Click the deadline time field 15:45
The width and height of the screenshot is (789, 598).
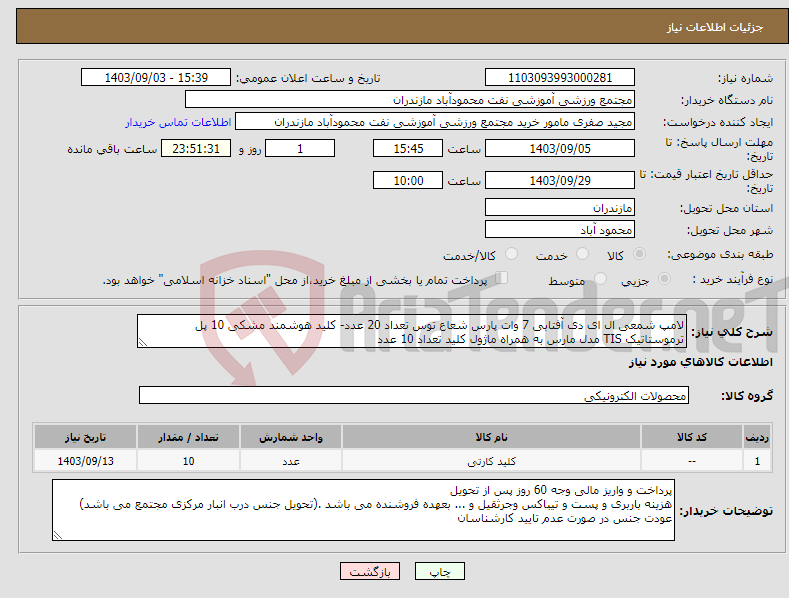pos(408,148)
